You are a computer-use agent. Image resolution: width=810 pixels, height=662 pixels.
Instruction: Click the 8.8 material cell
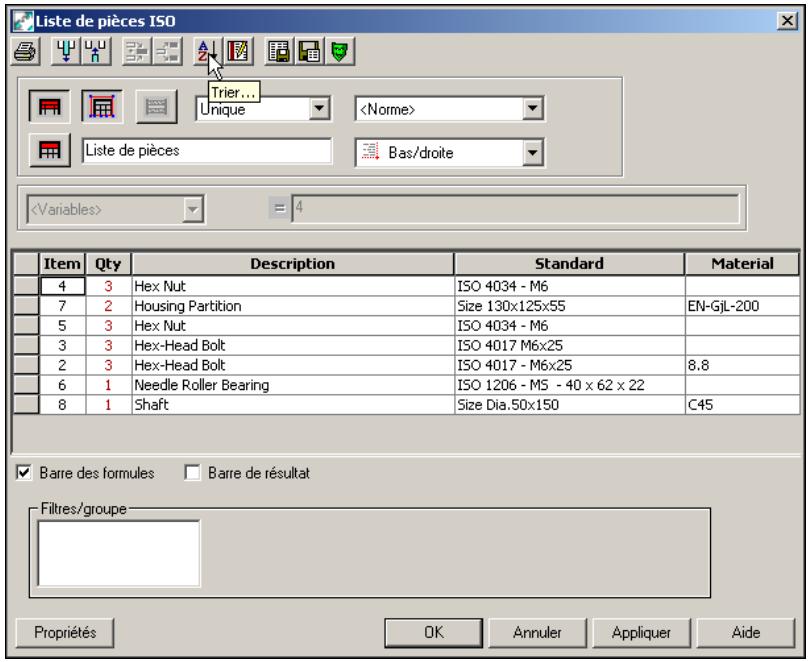coord(742,365)
